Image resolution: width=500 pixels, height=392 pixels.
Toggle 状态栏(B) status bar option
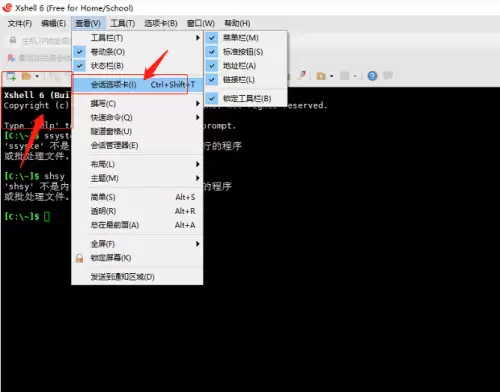pyautogui.click(x=137, y=66)
